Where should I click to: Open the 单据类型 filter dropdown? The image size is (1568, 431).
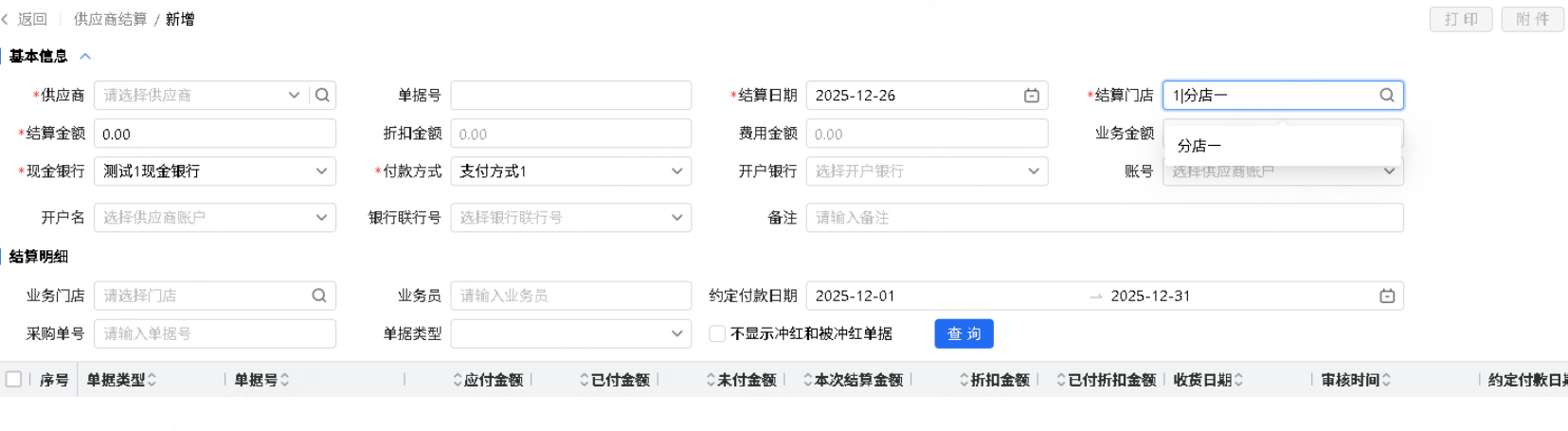coord(676,333)
